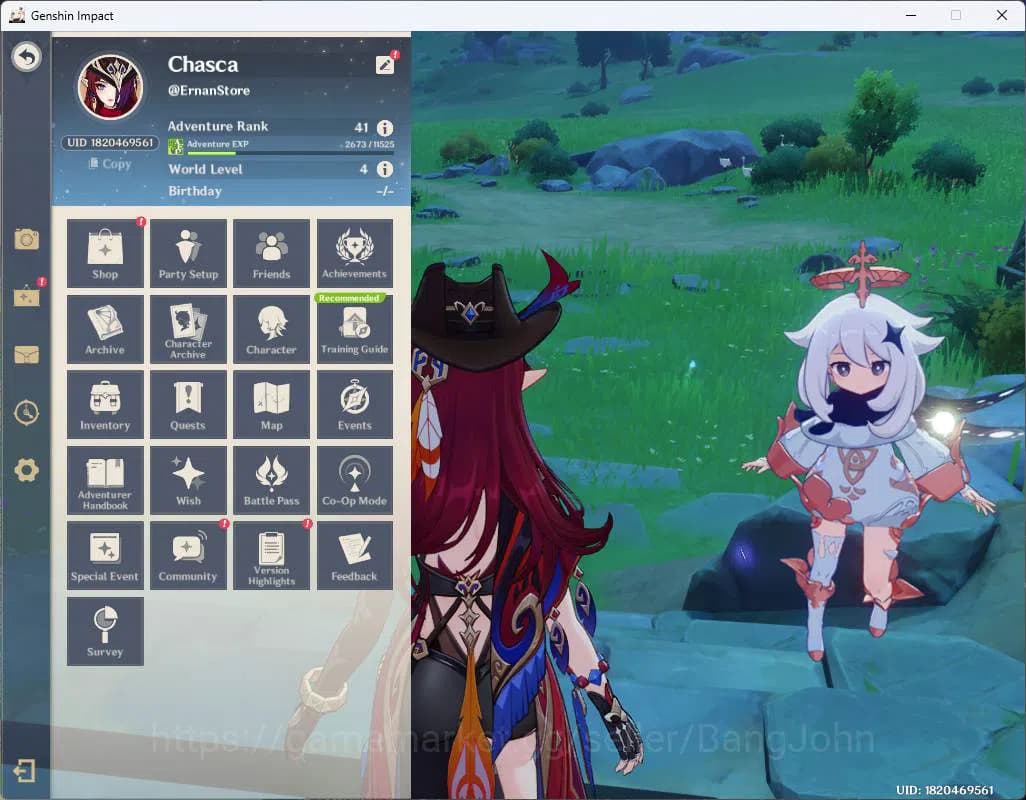The image size is (1026, 800).
Task: Open the Battle Pass
Action: 272,480
